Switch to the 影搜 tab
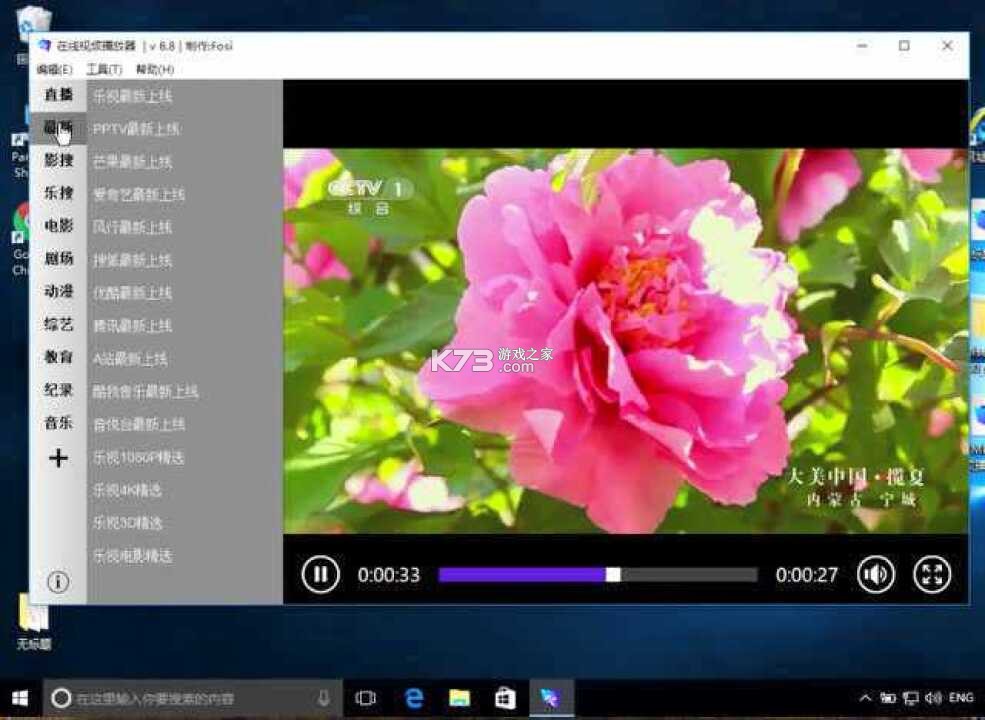Screen dimensions: 985x720 [x=58, y=160]
